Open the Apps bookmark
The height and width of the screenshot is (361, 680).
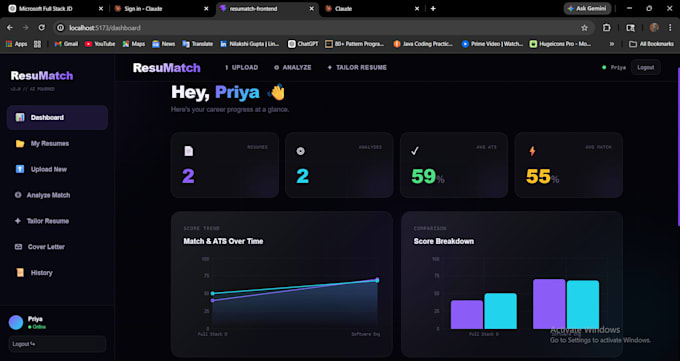tap(16, 44)
